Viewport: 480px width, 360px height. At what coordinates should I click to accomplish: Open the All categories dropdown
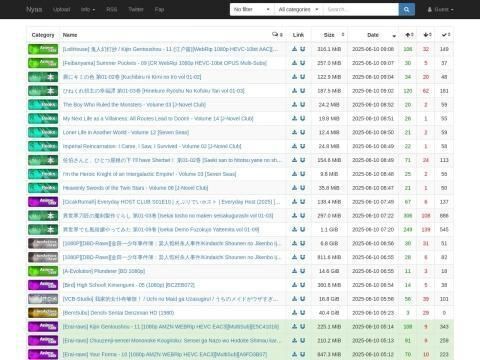(x=298, y=9)
